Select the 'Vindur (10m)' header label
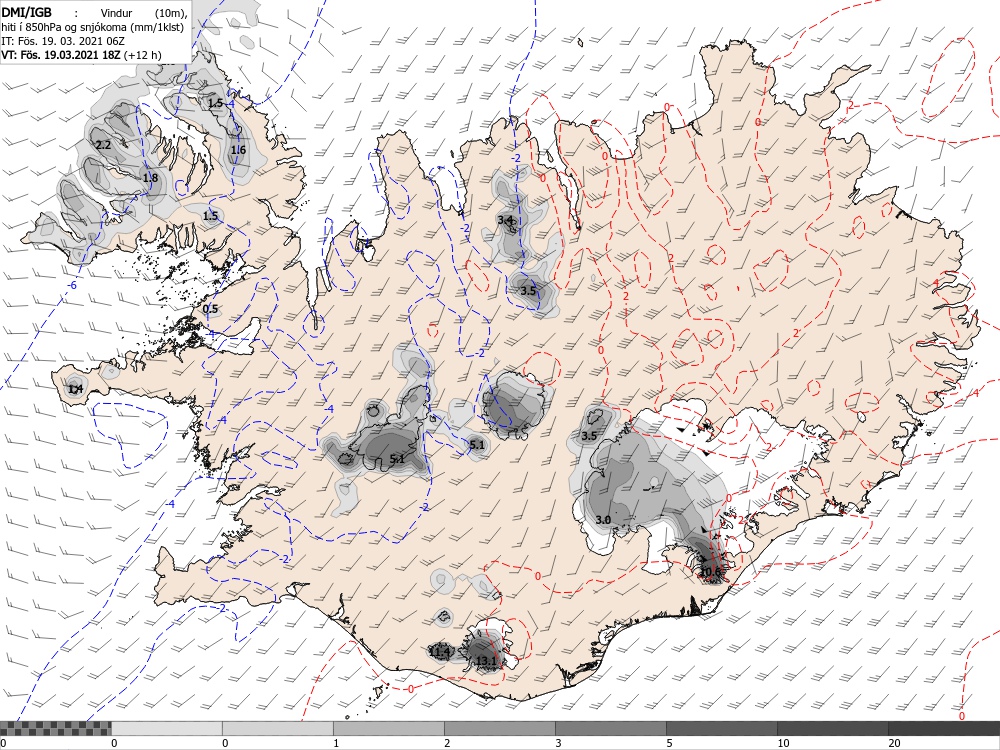 click(x=142, y=13)
